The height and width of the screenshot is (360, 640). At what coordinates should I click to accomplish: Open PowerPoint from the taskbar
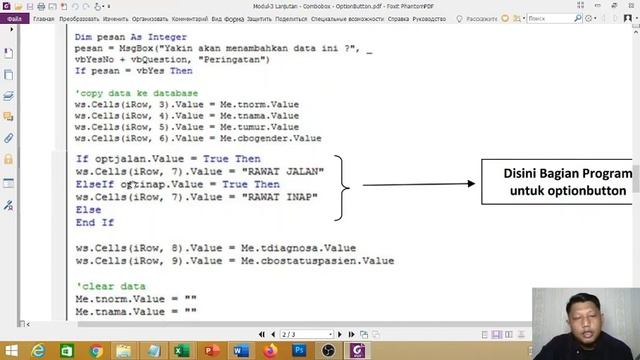point(211,351)
